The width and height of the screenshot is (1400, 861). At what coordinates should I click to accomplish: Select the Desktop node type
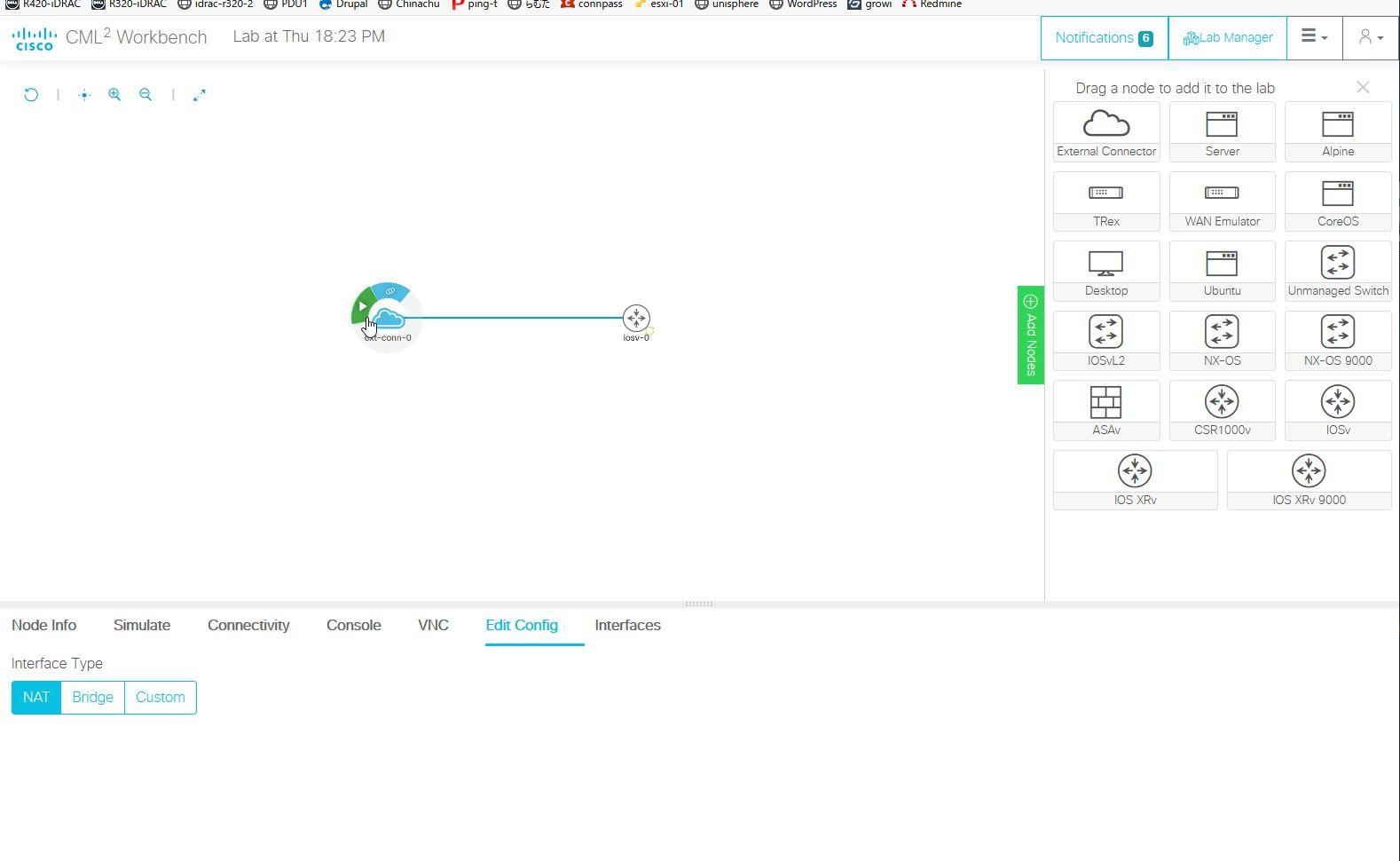point(1106,271)
